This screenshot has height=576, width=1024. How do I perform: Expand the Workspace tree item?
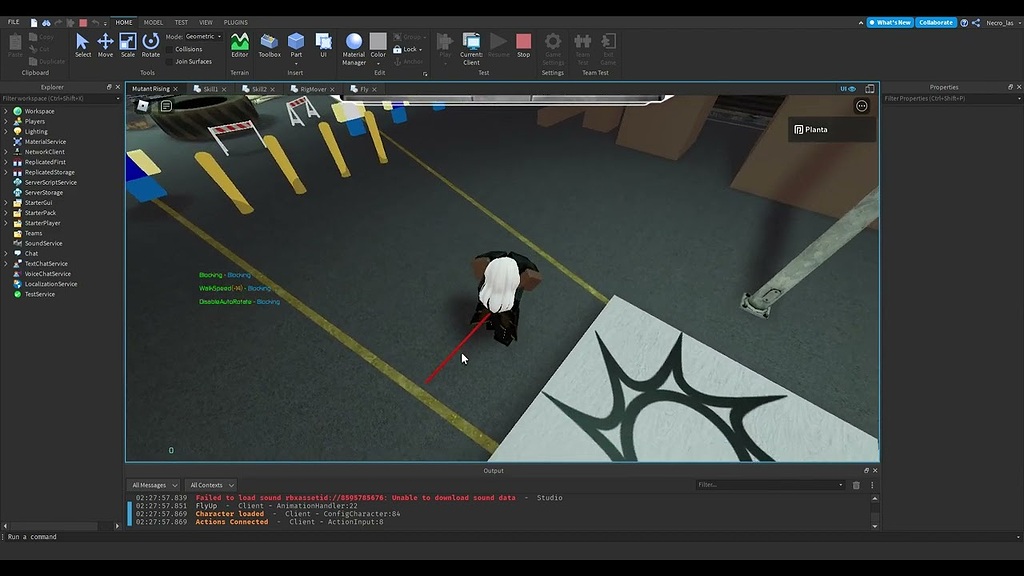[6, 110]
